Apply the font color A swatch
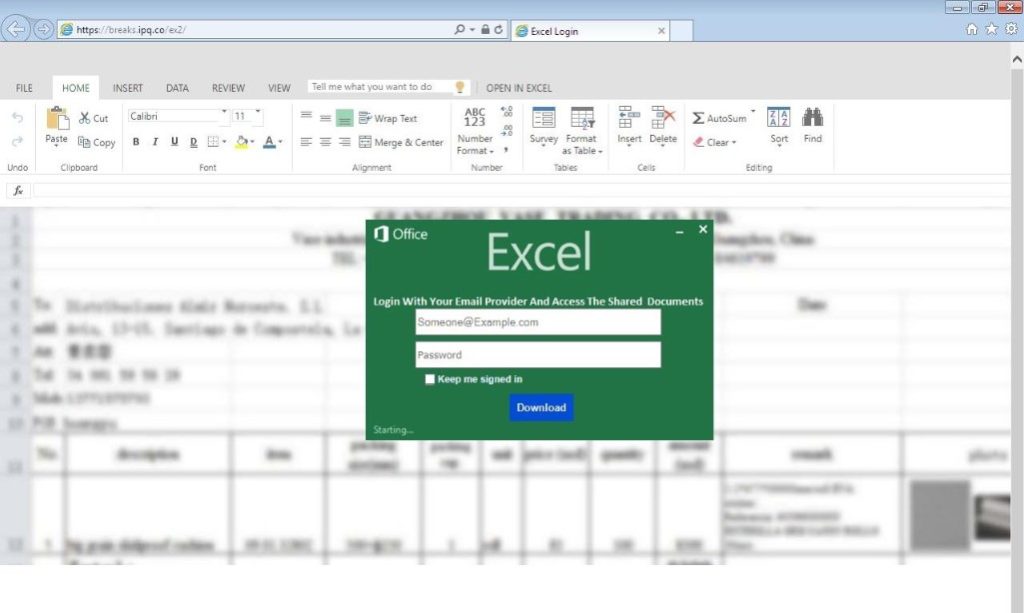1024x613 pixels. tap(269, 142)
